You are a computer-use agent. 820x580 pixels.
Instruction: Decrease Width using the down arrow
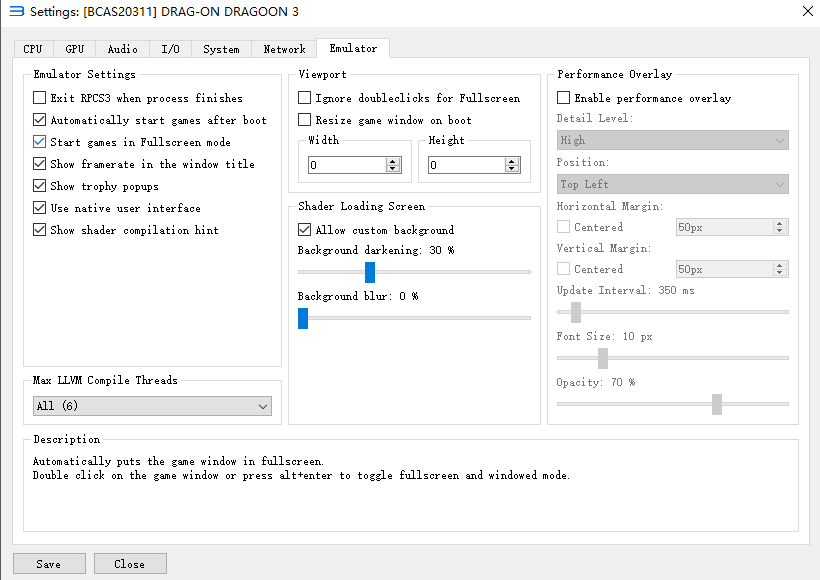(393, 169)
